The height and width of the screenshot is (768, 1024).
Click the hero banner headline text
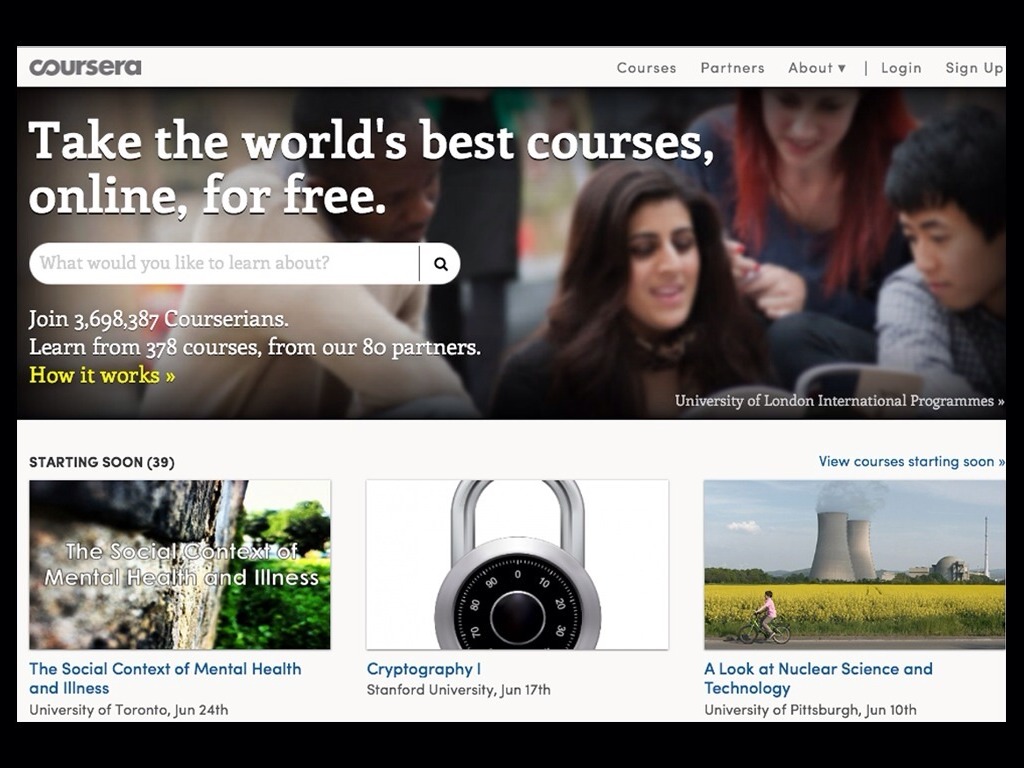pyautogui.click(x=372, y=168)
